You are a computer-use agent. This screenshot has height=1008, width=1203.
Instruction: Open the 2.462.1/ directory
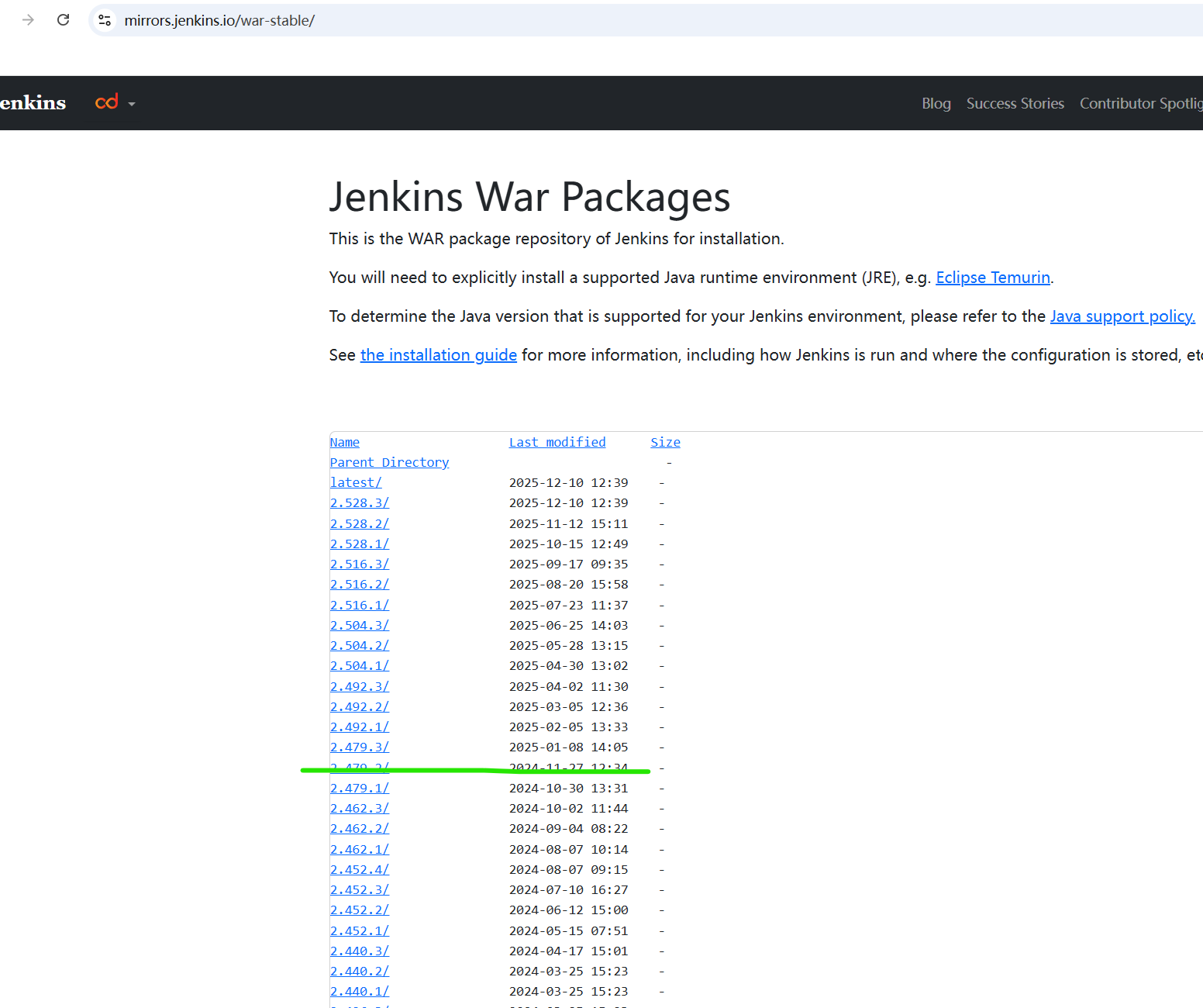(x=360, y=849)
